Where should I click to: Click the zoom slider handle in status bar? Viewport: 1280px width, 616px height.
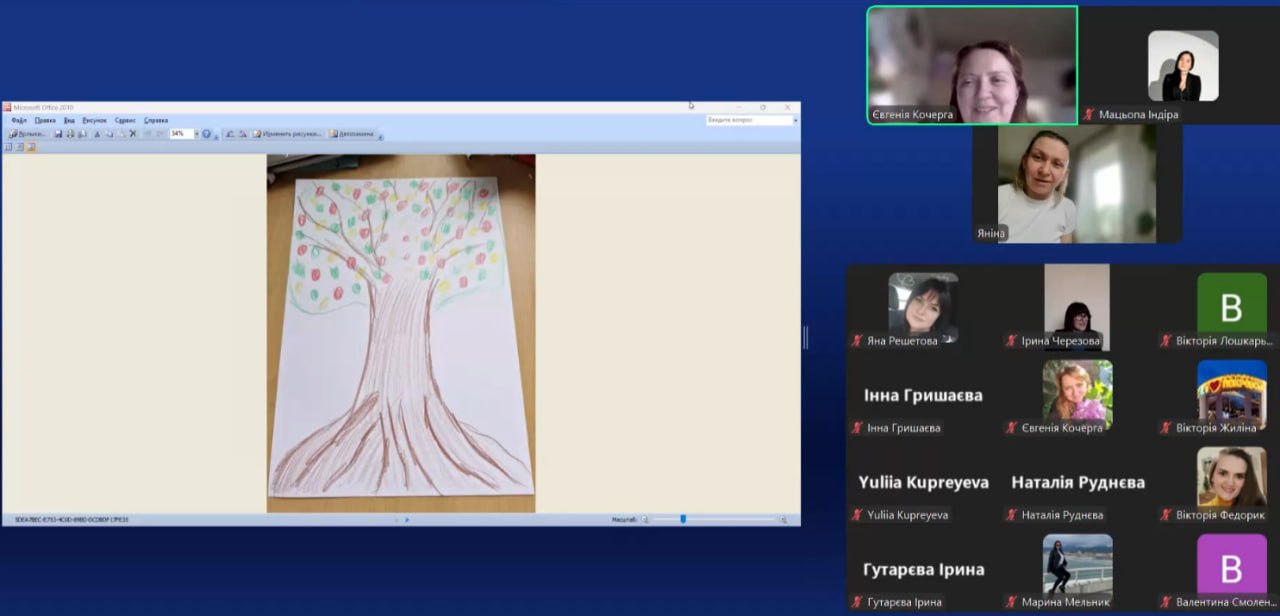(x=683, y=520)
